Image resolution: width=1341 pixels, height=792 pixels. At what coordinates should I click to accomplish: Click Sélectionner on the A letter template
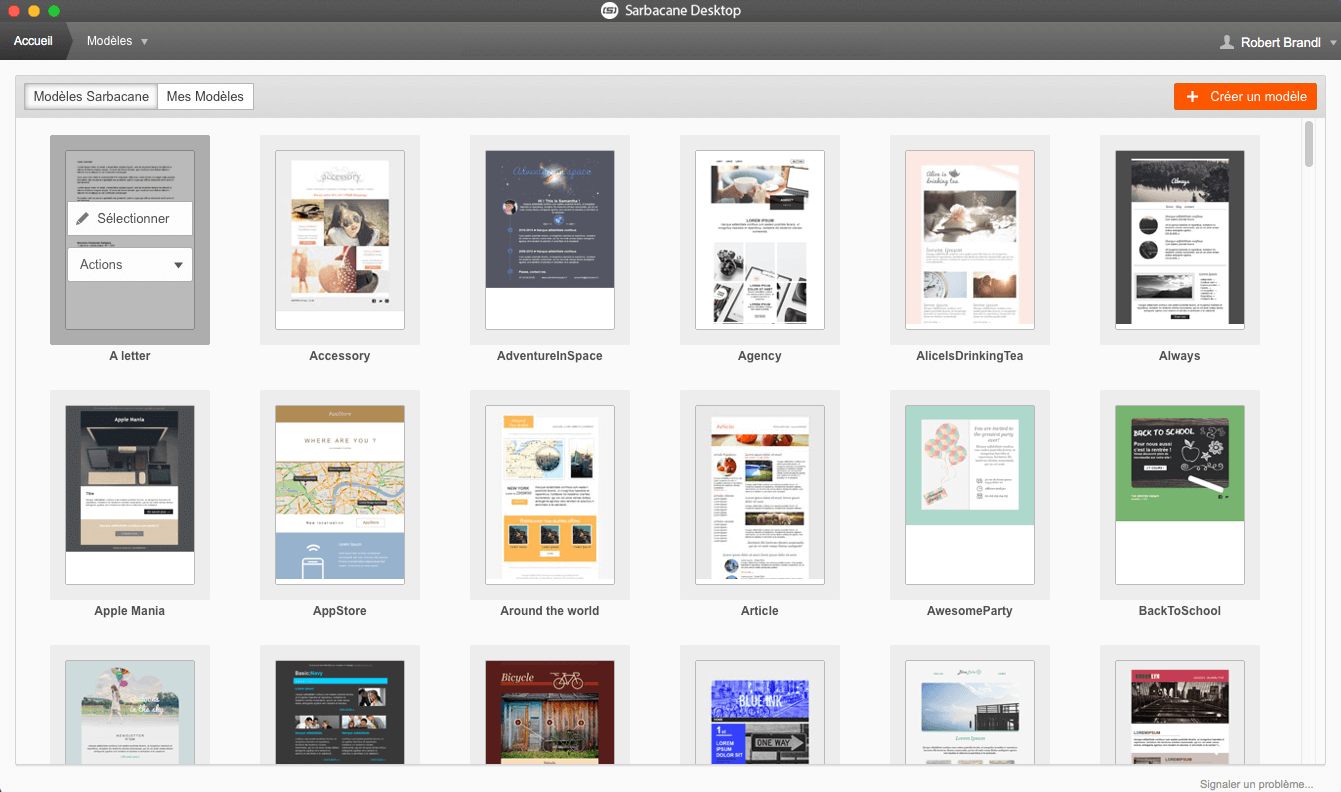[130, 219]
